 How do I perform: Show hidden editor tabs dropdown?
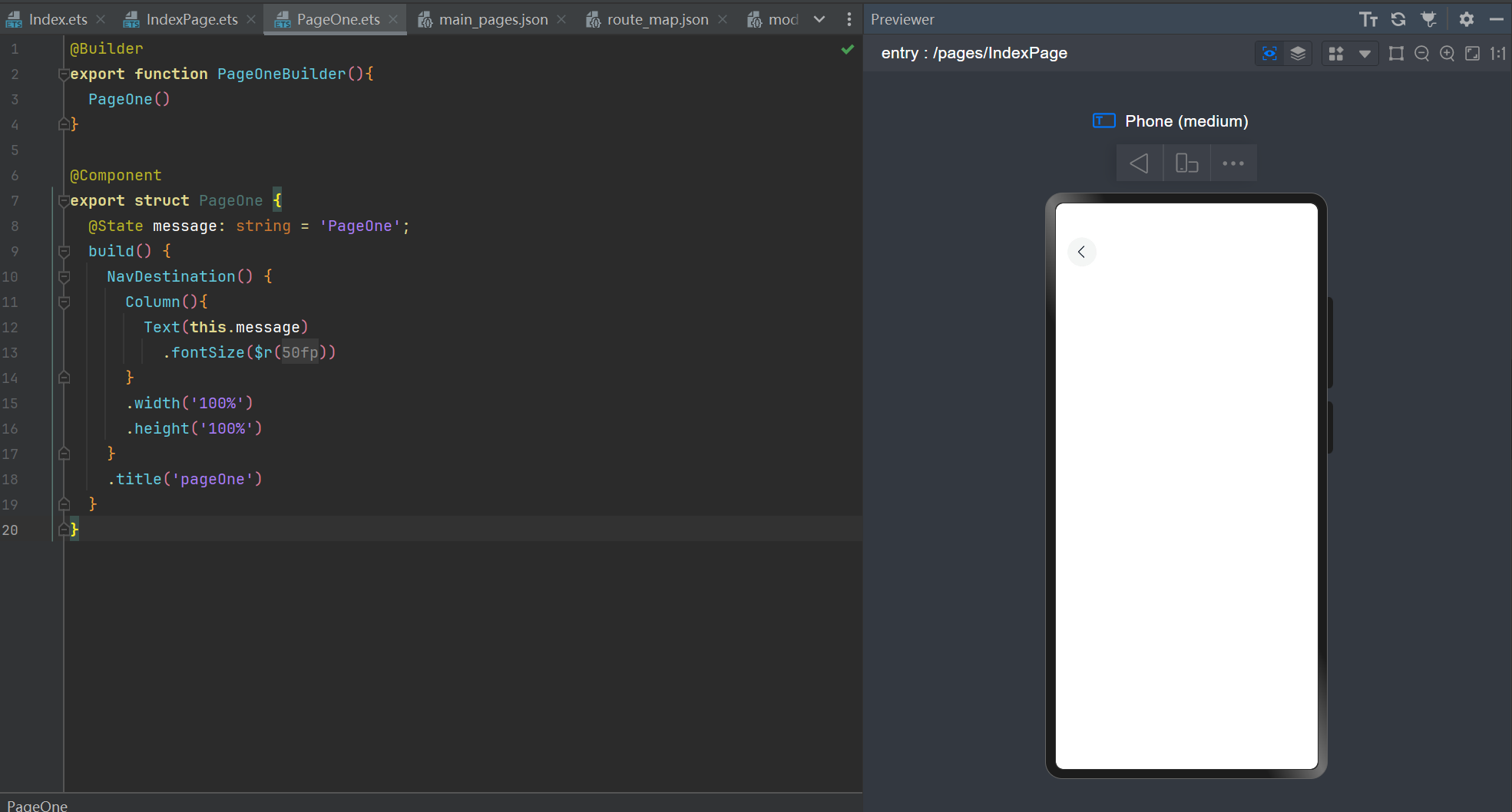[x=819, y=19]
